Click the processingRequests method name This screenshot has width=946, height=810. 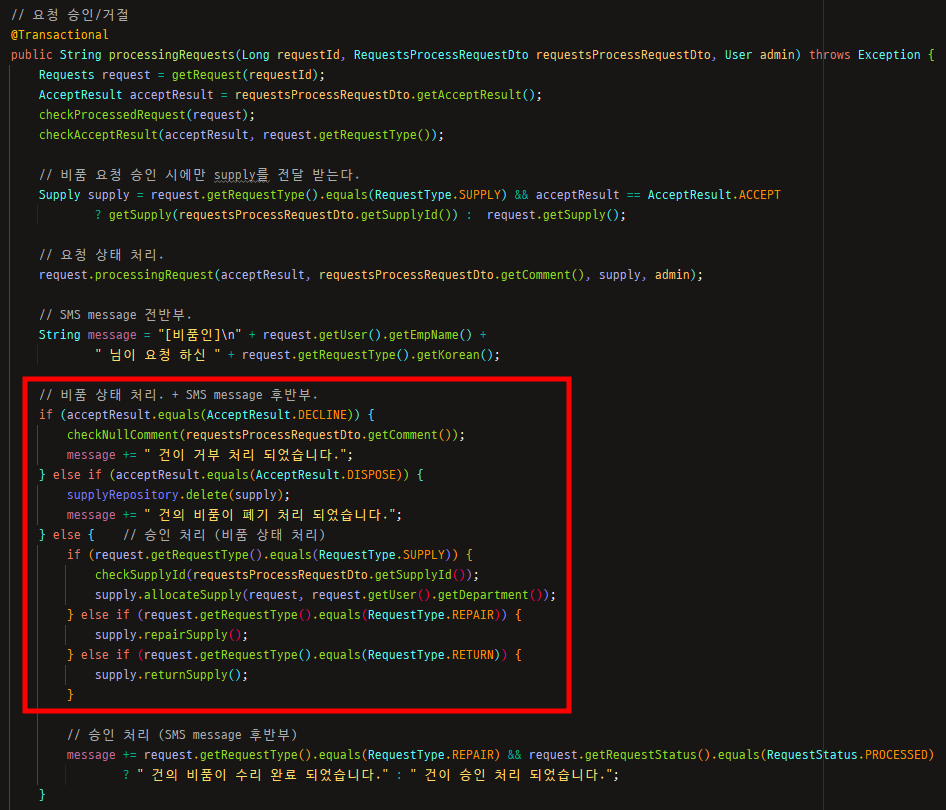coord(171,55)
